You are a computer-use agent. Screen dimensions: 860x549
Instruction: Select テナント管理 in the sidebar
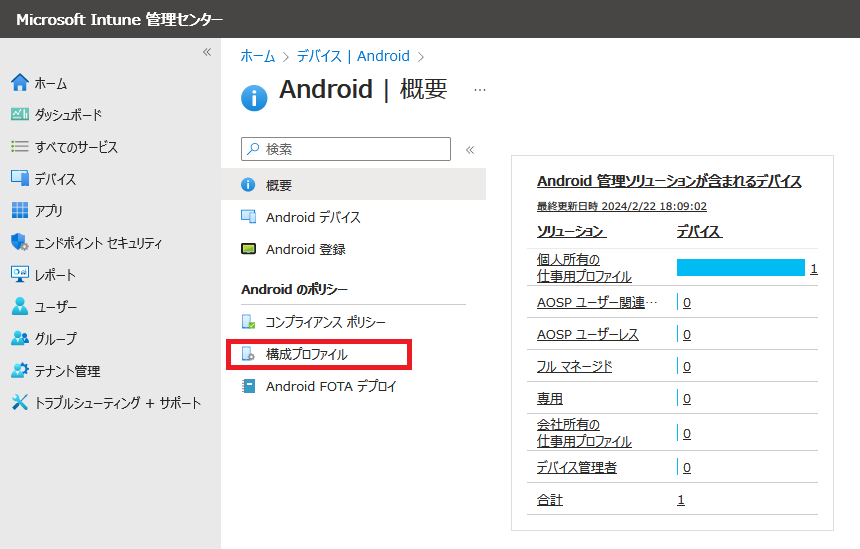click(67, 371)
